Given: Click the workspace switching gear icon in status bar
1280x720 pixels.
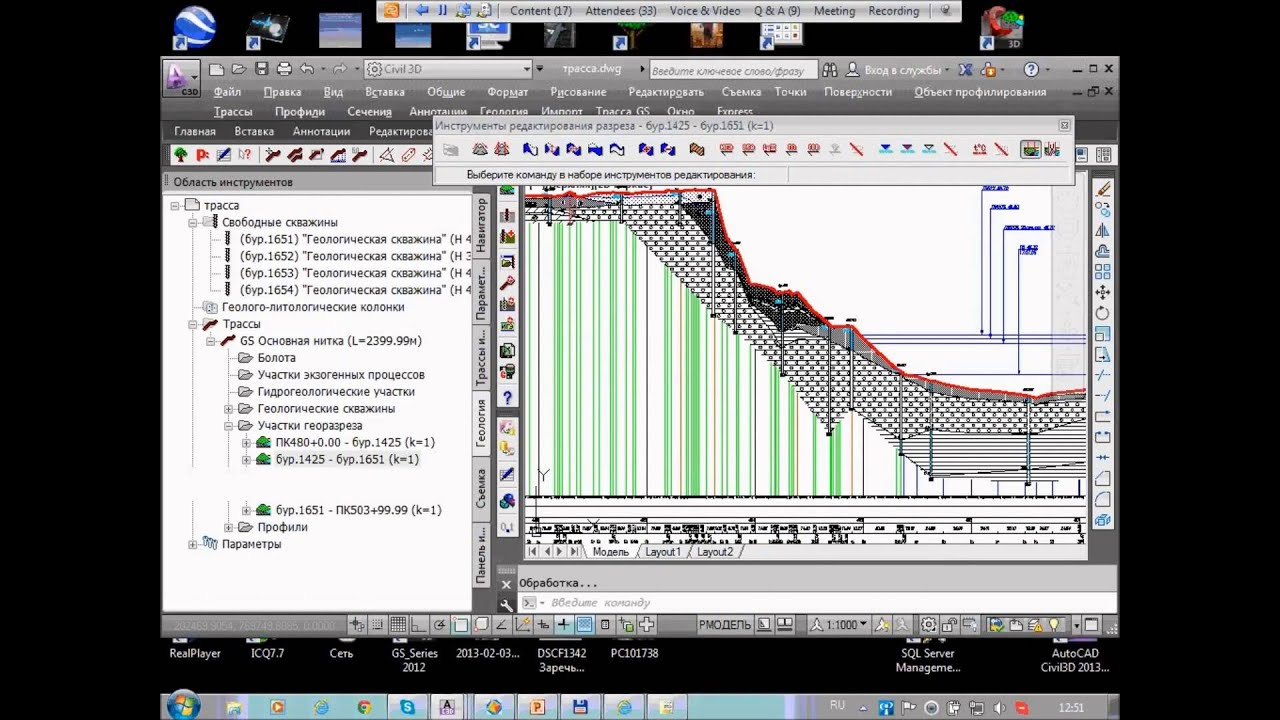Looking at the screenshot, I should pyautogui.click(x=929, y=625).
